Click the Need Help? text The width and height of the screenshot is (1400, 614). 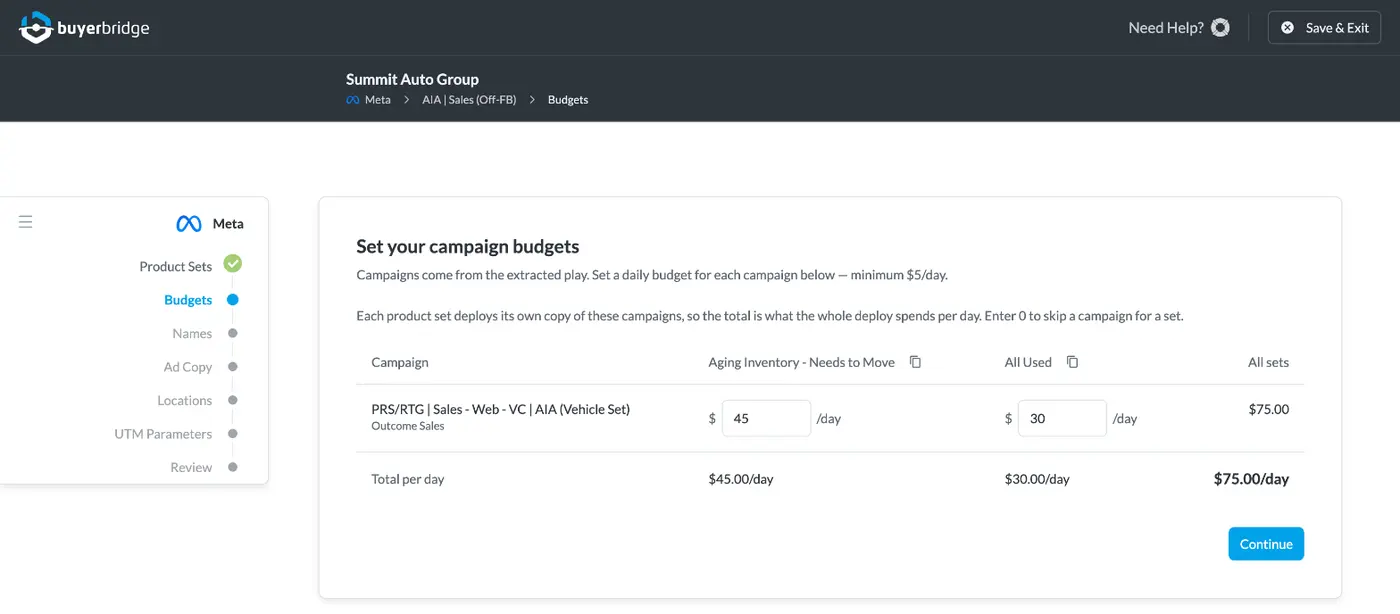pos(1166,28)
